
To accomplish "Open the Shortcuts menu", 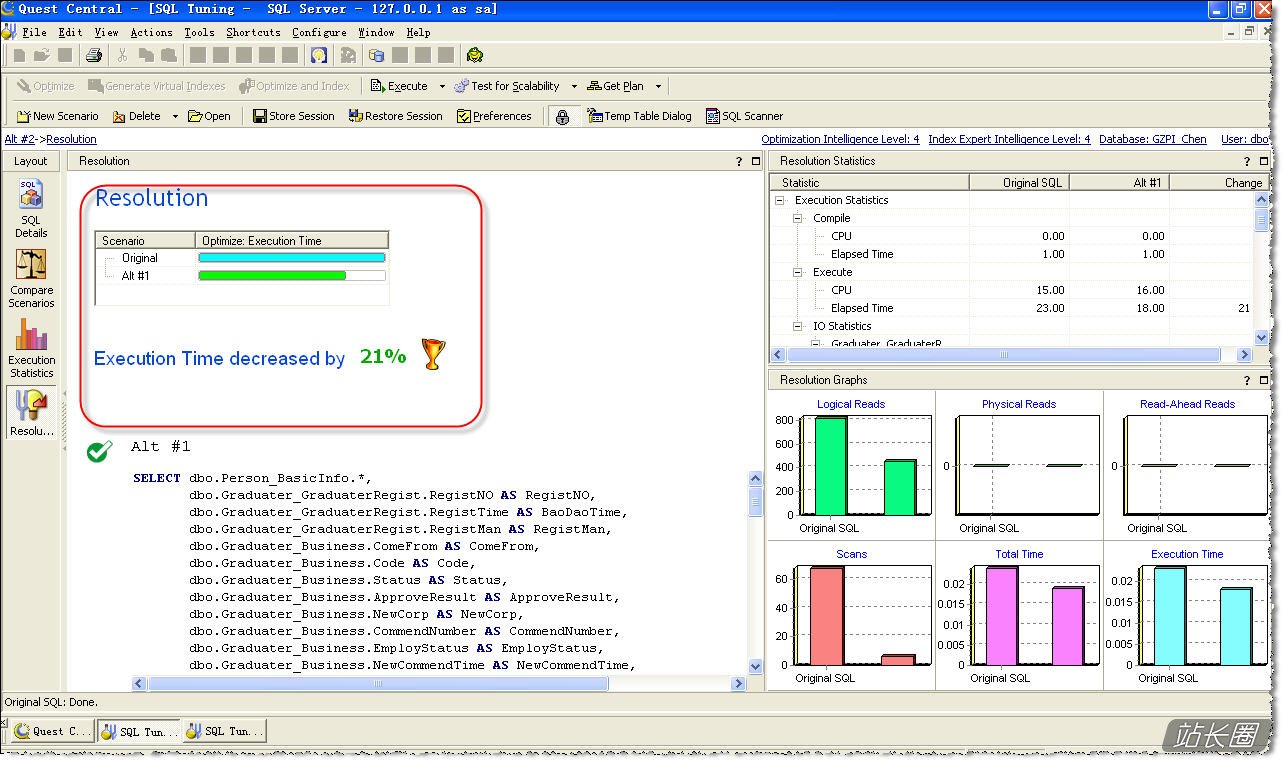I will click(253, 32).
